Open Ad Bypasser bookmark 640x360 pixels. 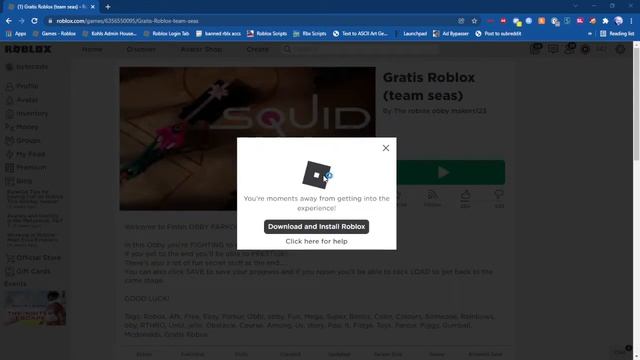(451, 33)
